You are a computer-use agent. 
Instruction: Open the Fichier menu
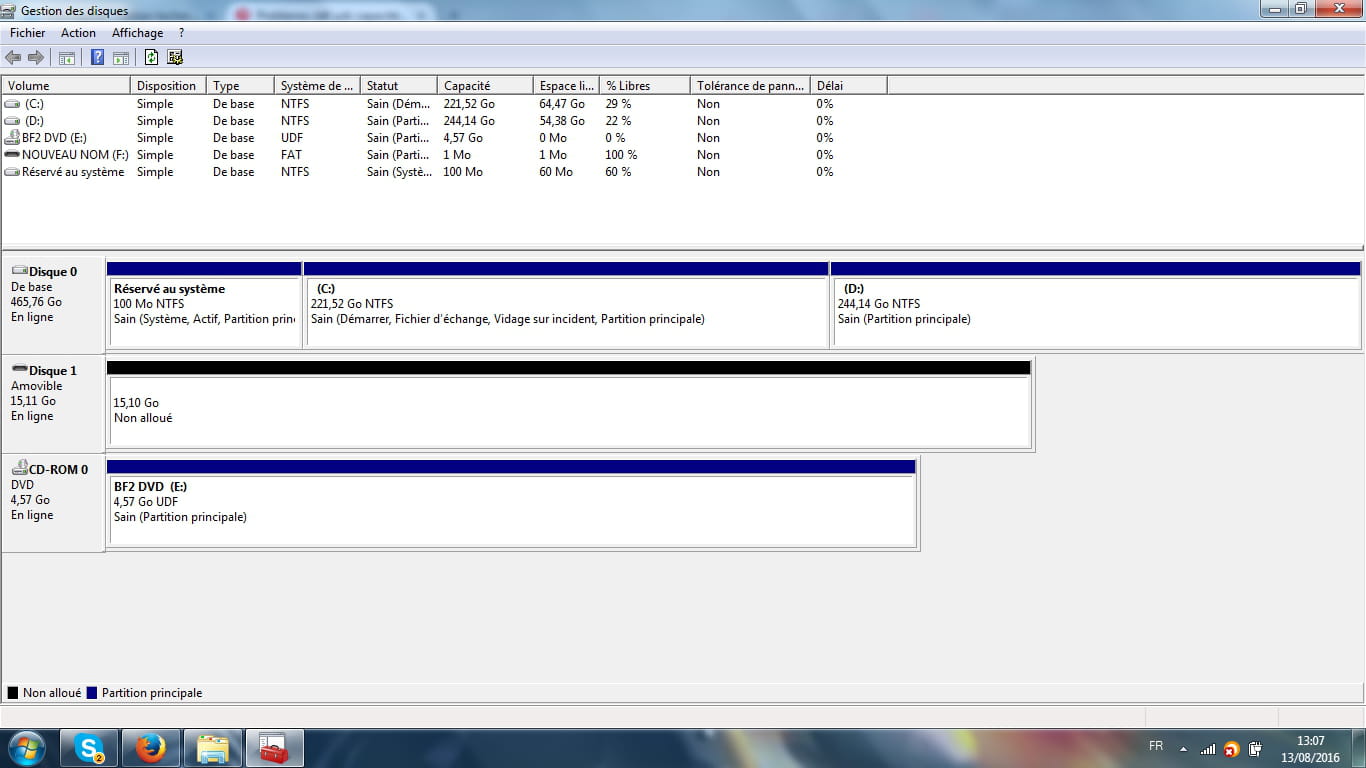tap(28, 33)
